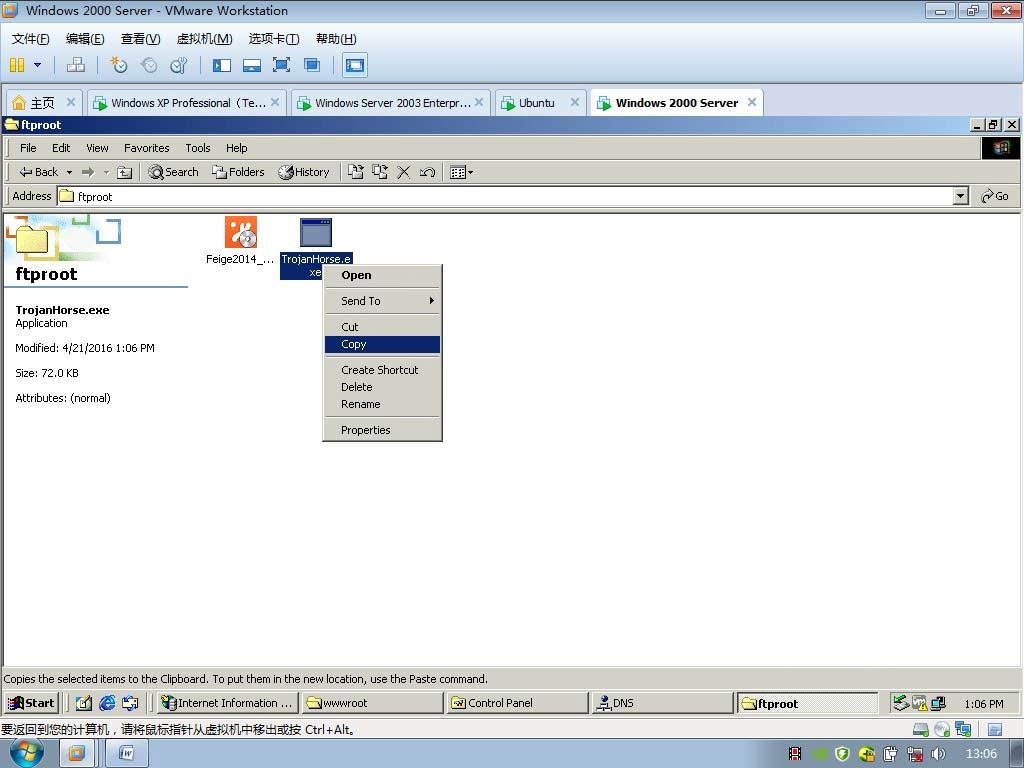Viewport: 1024px width, 768px height.
Task: Click the Undo icon in toolbar
Action: pos(428,172)
